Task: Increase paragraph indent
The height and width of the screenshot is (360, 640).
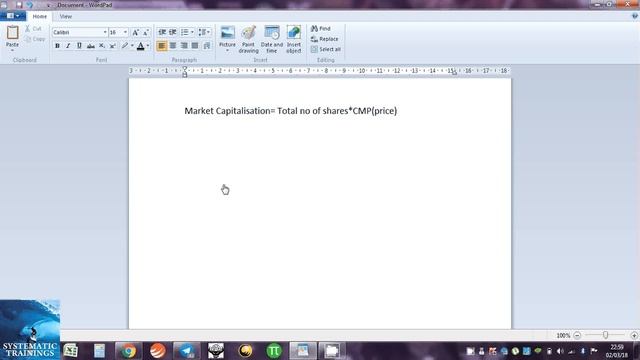Action: 173,32
